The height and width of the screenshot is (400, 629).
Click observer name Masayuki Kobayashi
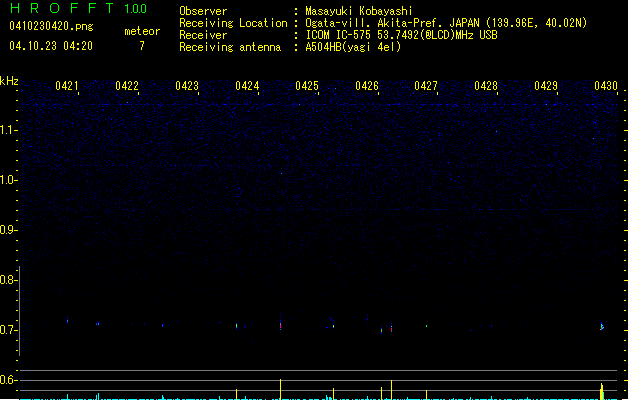[x=359, y=11]
